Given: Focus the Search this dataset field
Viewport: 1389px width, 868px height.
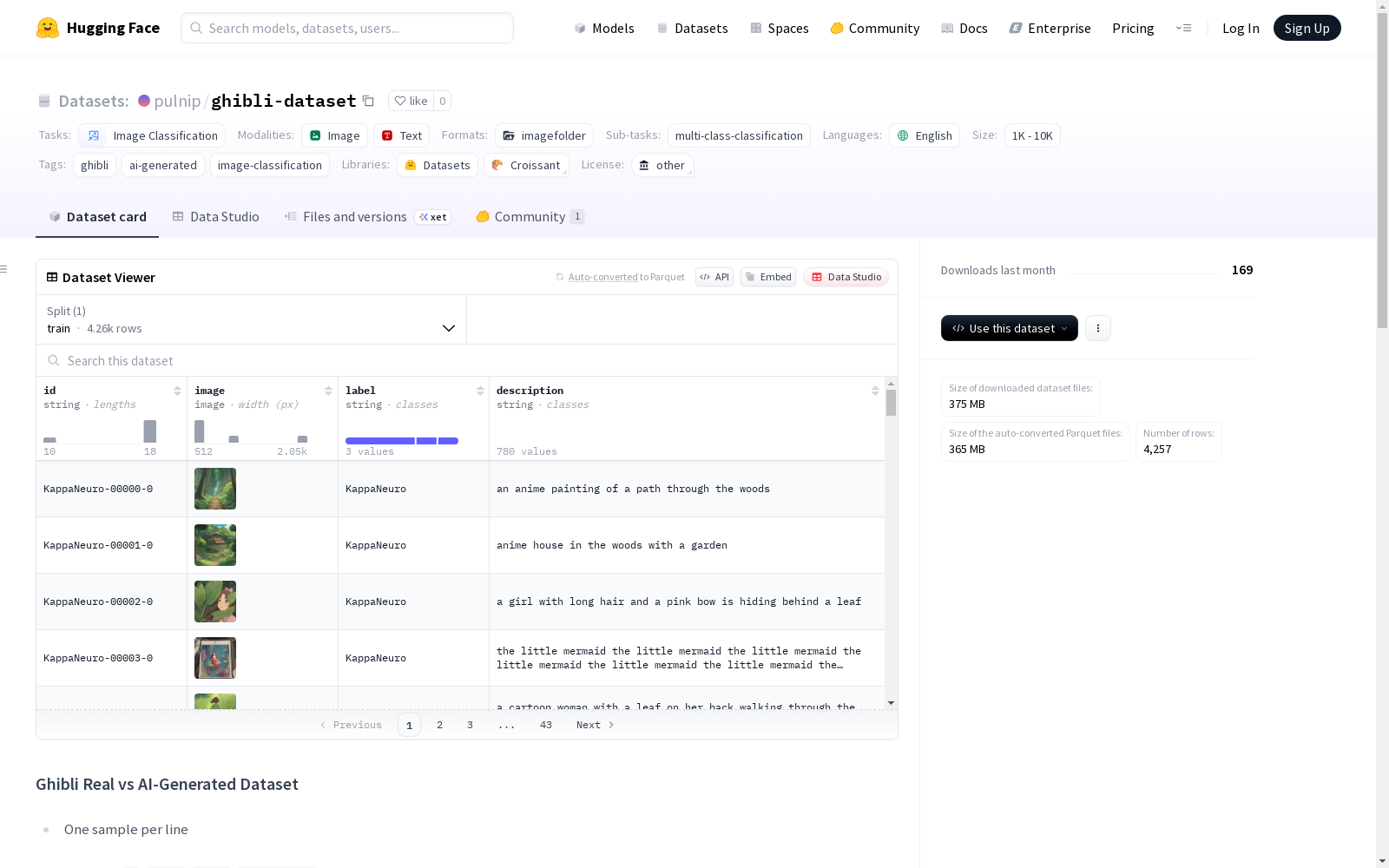Looking at the screenshot, I should [x=467, y=360].
